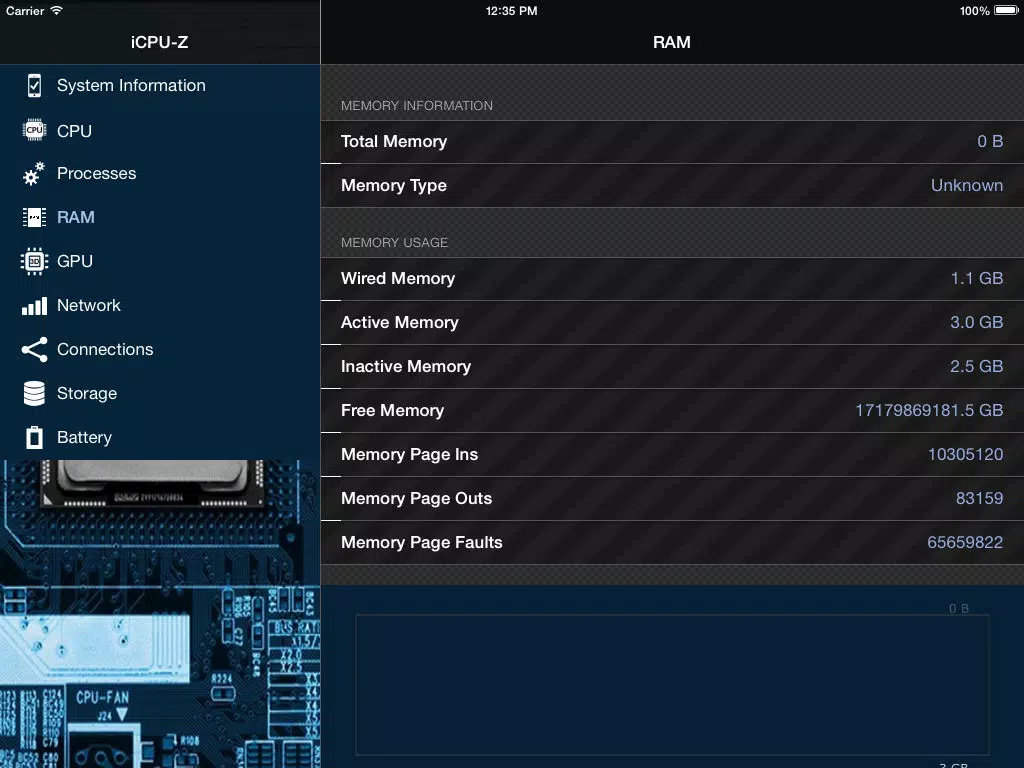Click the Unknown memory type value
Image resolution: width=1024 pixels, height=768 pixels.
pos(967,185)
